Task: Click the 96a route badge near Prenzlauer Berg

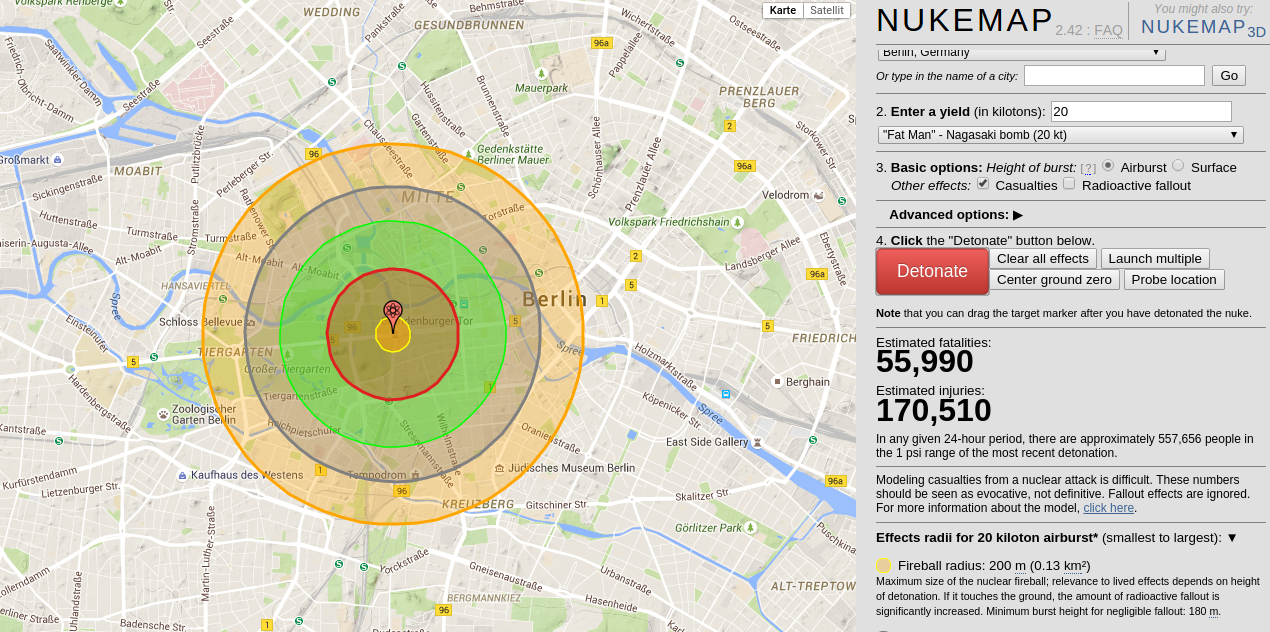Action: 744,166
